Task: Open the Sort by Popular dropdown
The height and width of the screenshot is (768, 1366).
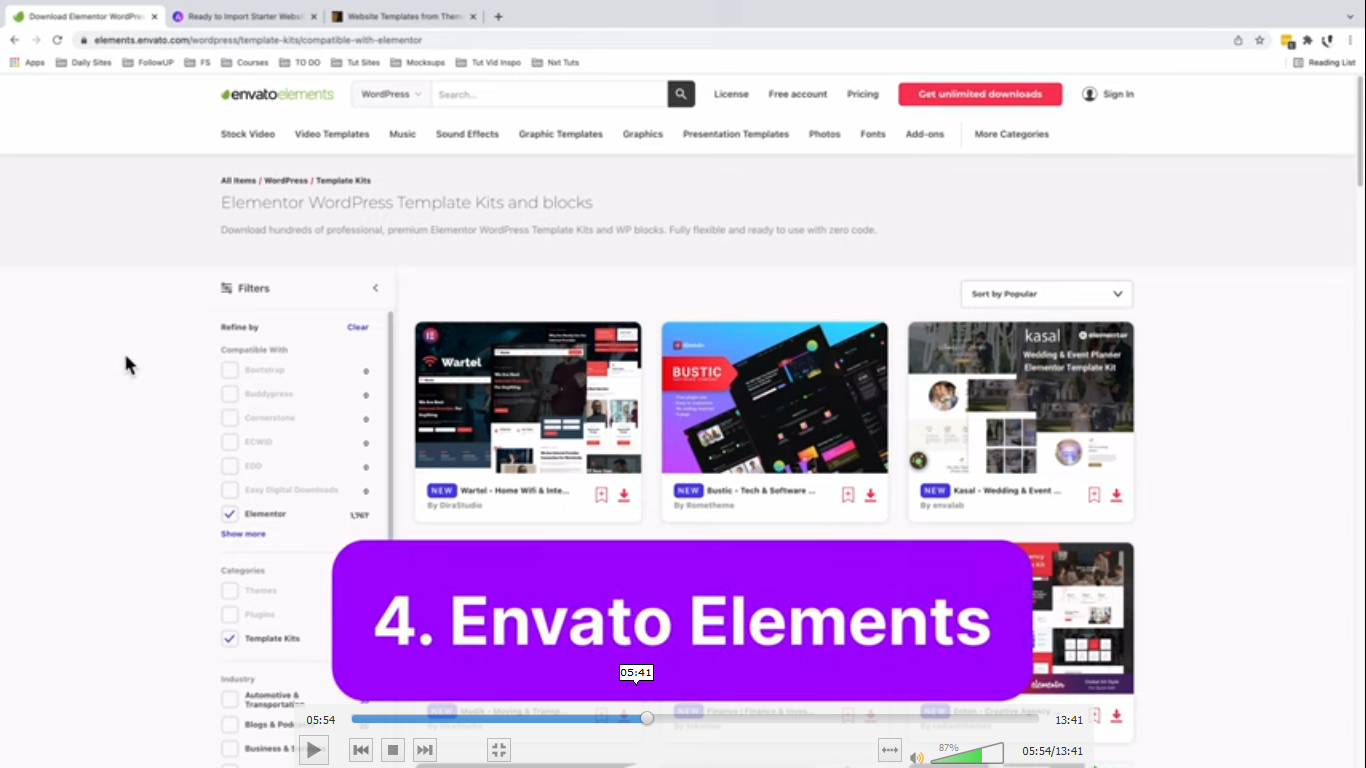Action: tap(1046, 294)
